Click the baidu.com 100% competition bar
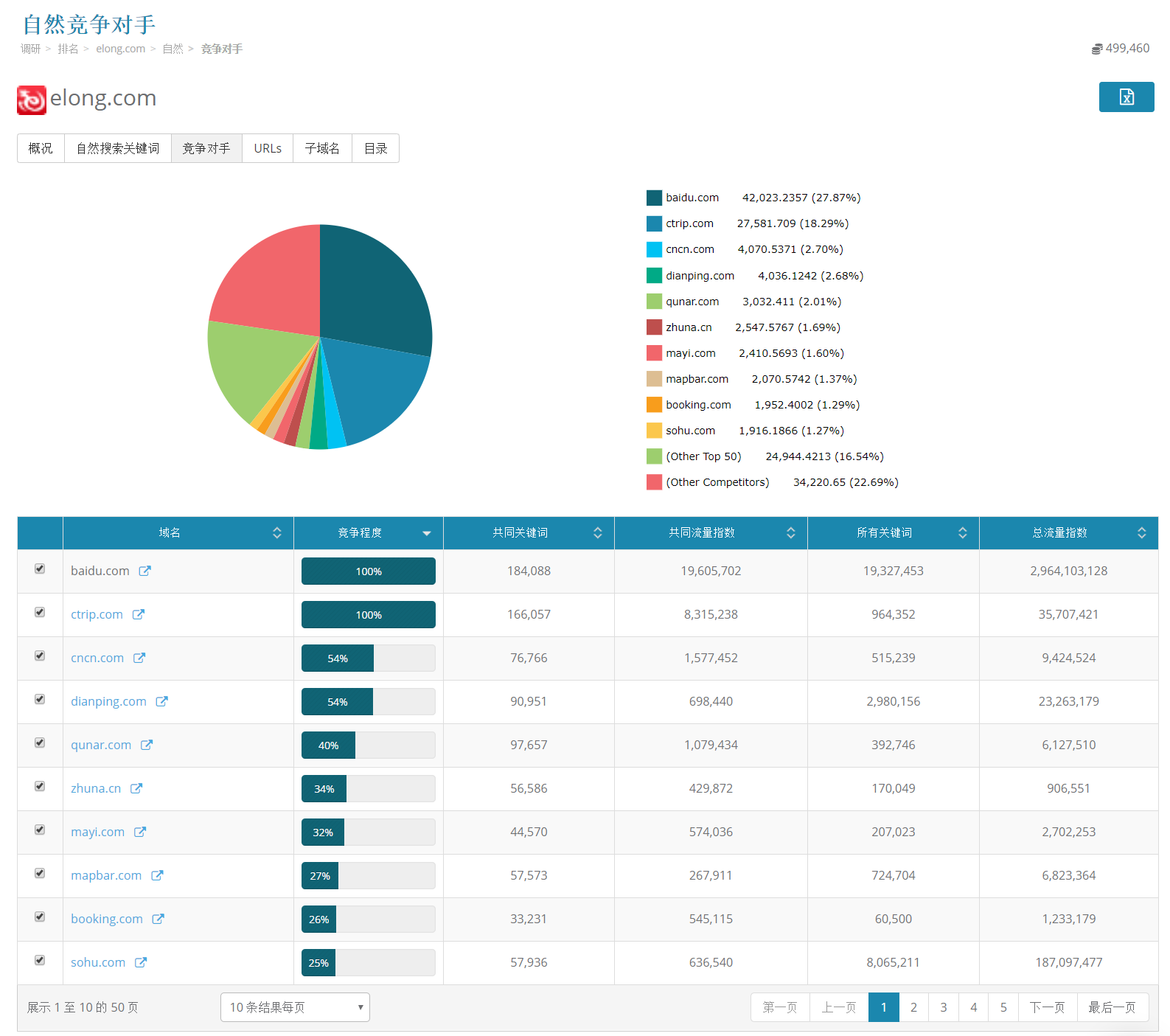The height and width of the screenshot is (1036, 1170). coord(369,571)
